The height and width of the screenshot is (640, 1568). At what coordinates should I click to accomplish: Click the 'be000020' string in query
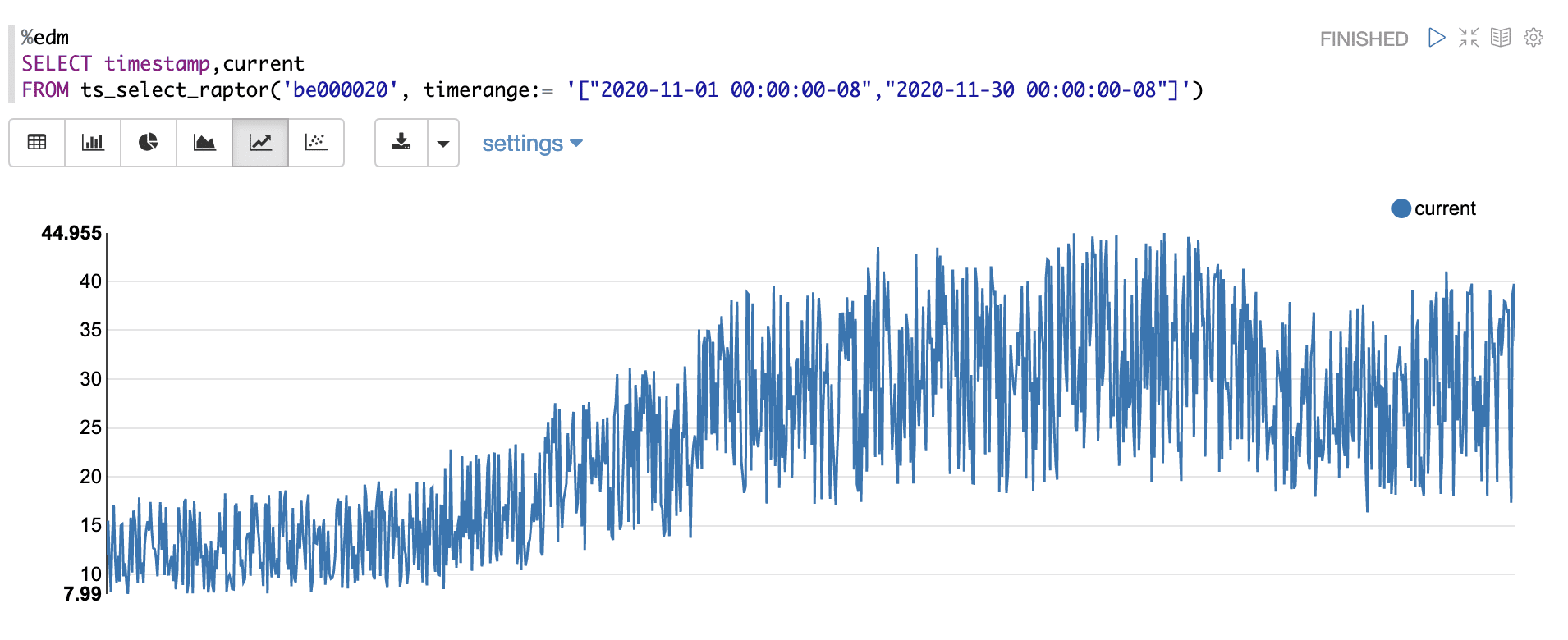(341, 89)
